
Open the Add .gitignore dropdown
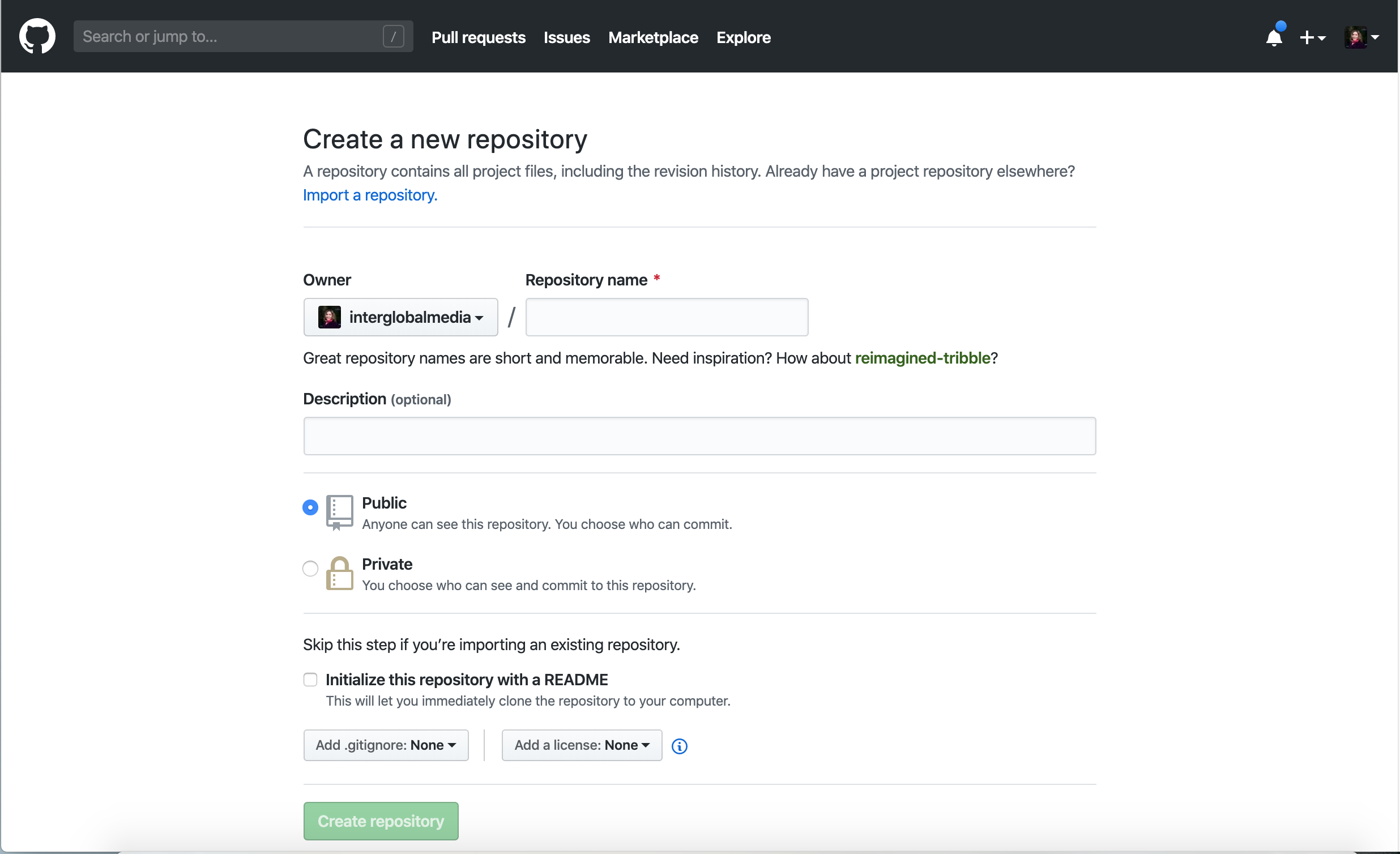(x=385, y=745)
